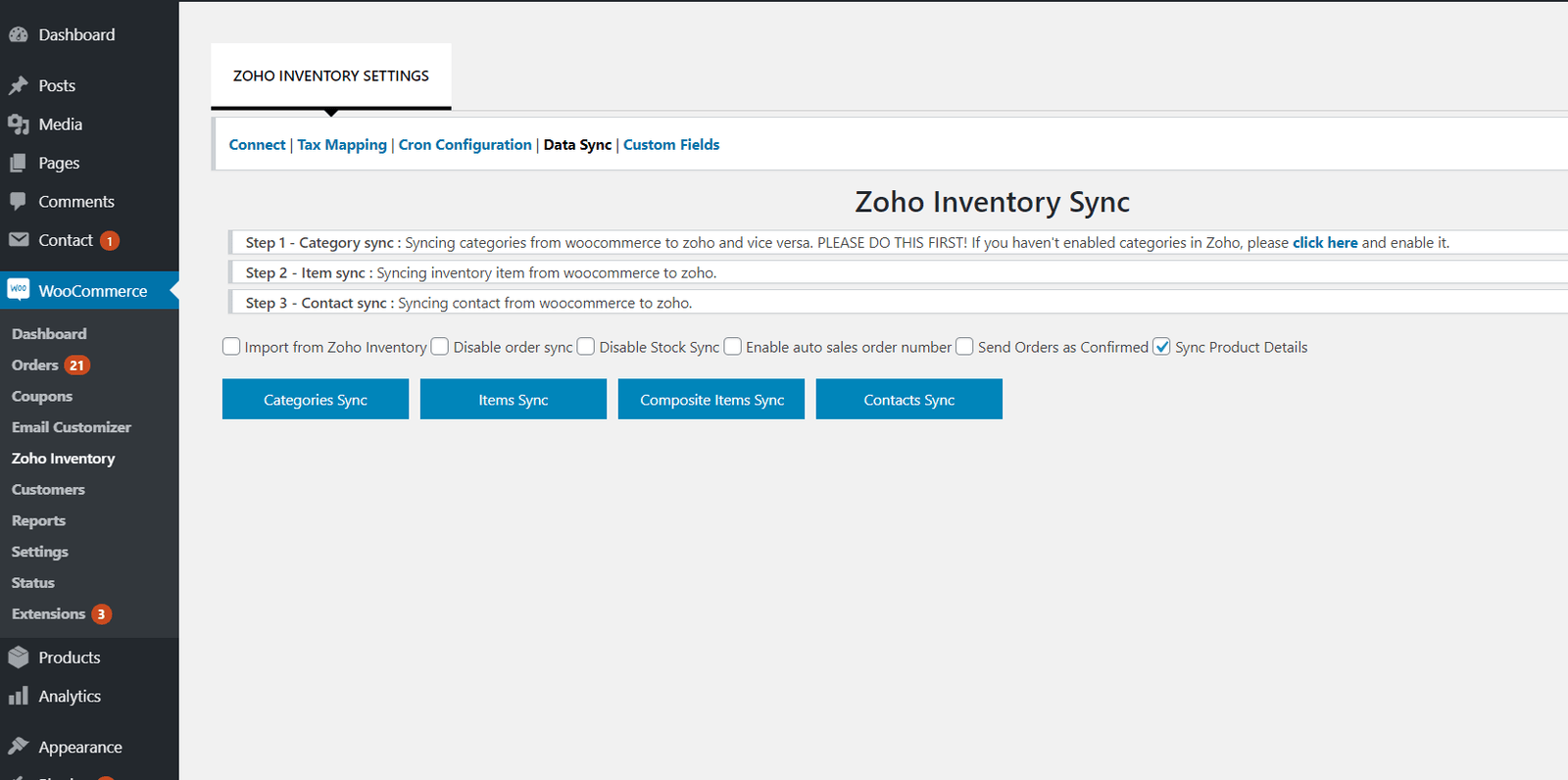Viewport: 1568px width, 780px height.
Task: Go to the Pages menu
Action: tap(59, 163)
